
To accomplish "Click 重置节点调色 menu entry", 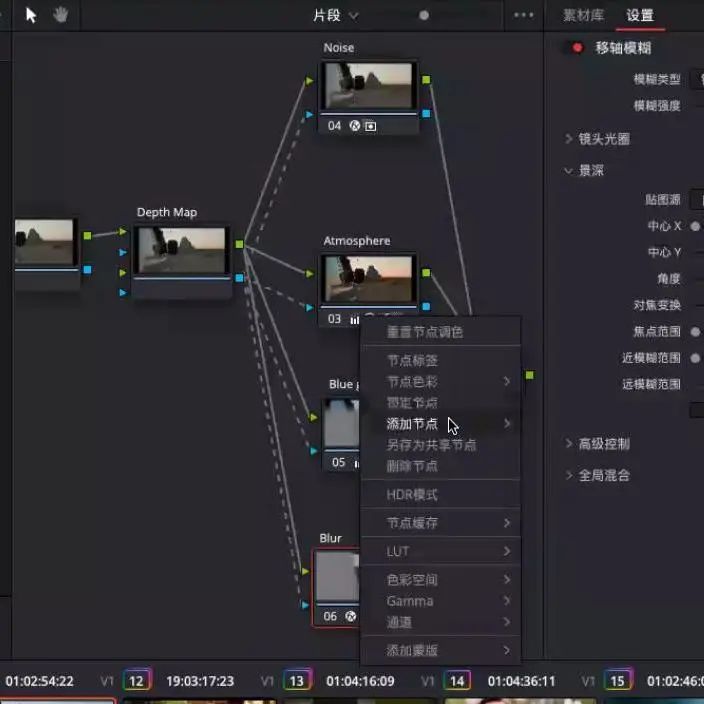I will pyautogui.click(x=425, y=332).
